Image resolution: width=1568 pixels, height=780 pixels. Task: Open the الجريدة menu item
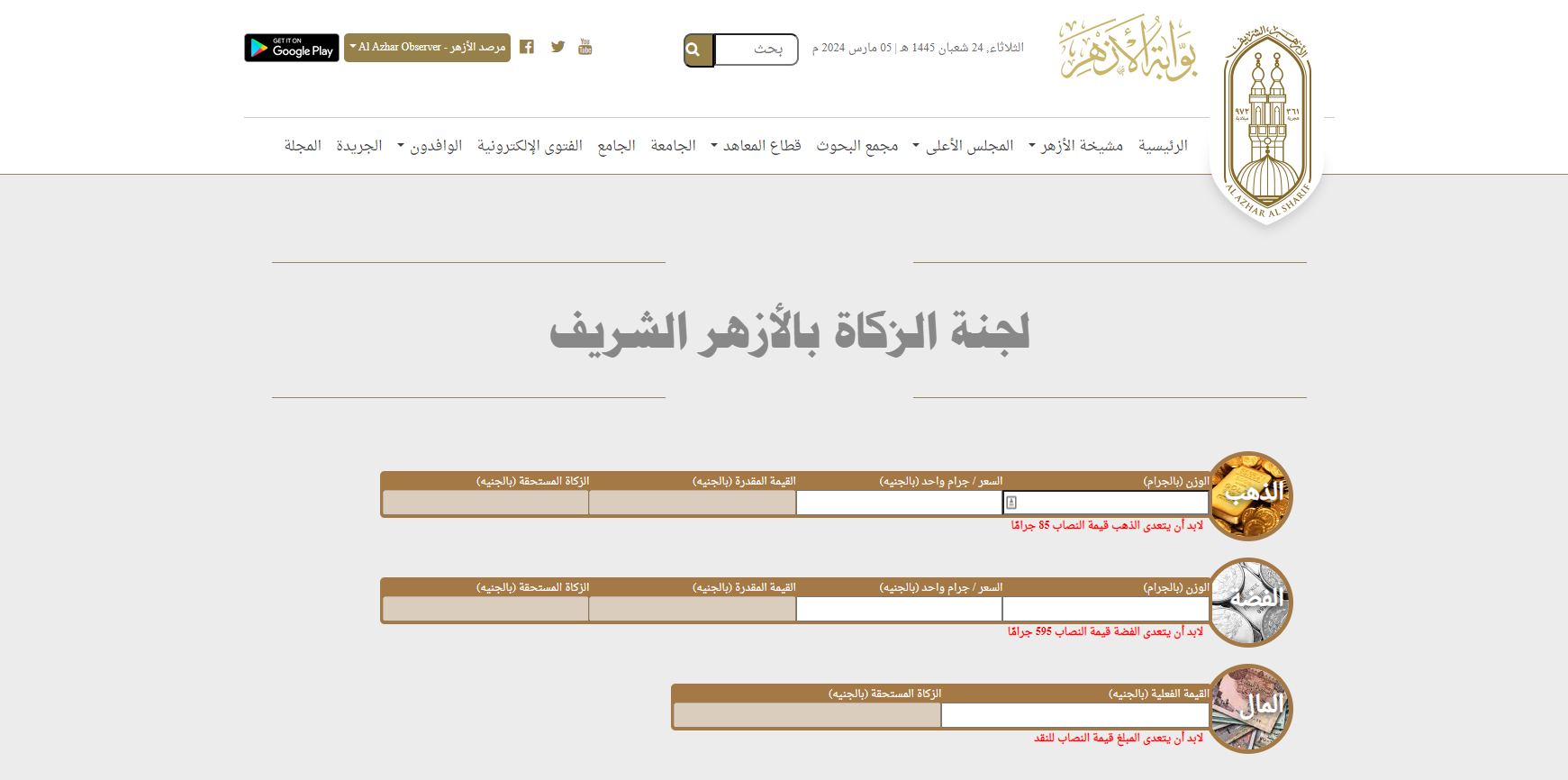tap(359, 145)
